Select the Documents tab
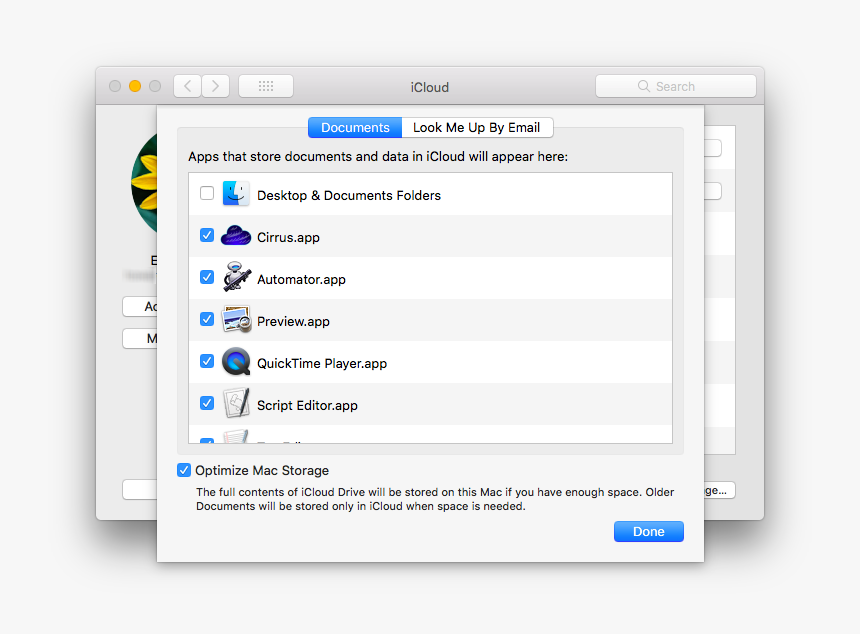The image size is (860, 634). pos(354,127)
